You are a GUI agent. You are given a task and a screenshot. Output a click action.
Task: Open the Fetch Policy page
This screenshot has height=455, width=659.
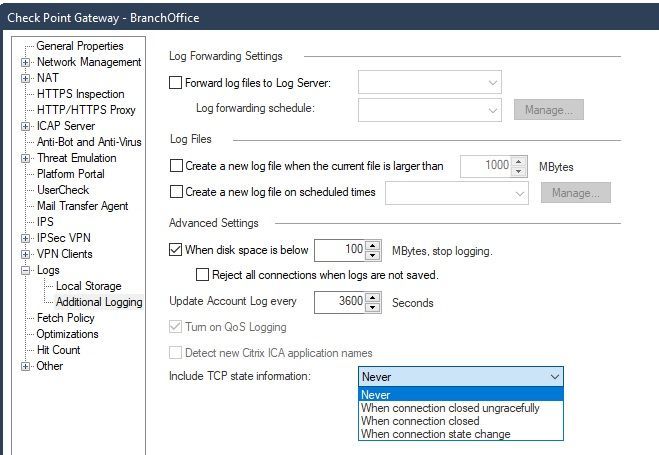click(66, 318)
